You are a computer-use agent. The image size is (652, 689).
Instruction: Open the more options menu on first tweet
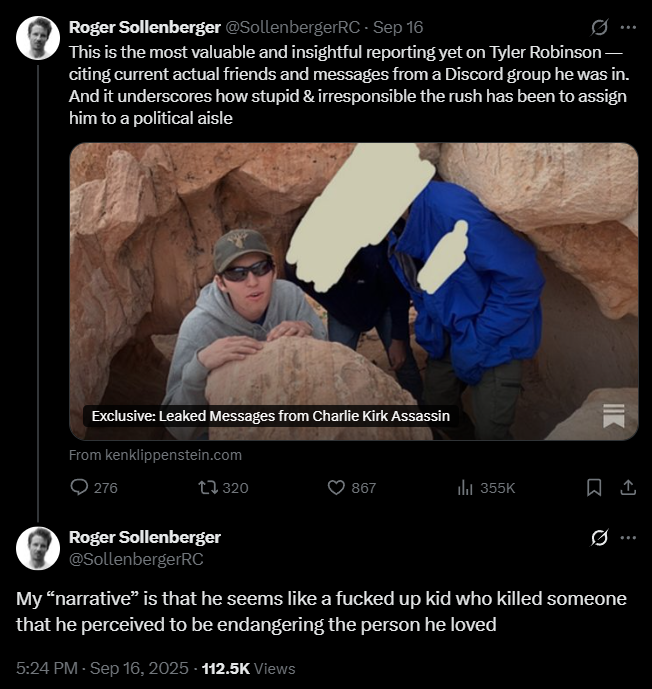point(628,27)
